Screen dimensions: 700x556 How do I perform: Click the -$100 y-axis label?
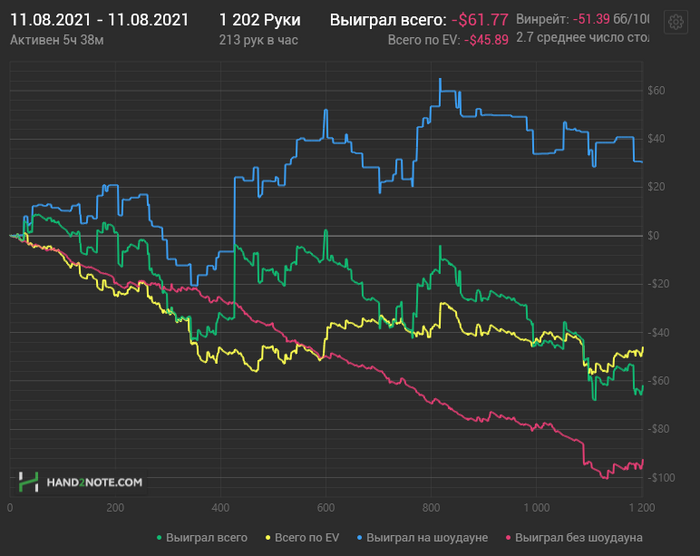click(x=661, y=478)
